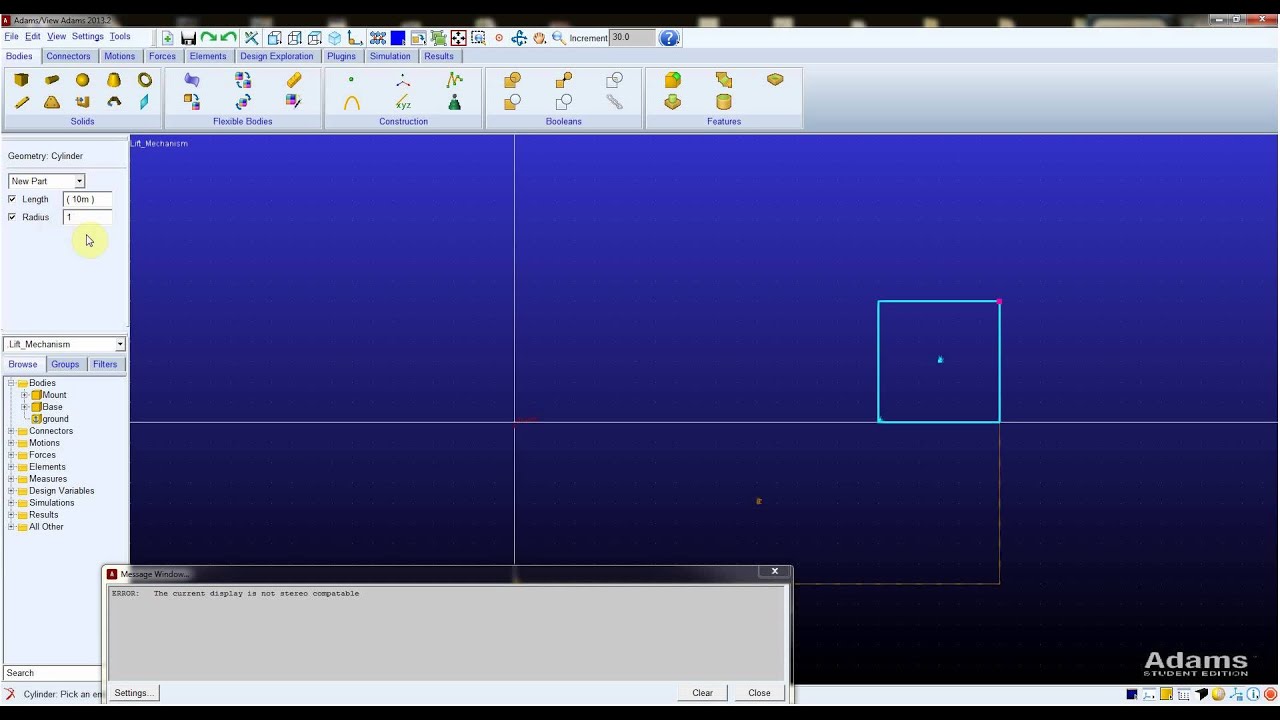
Task: Click the Save database icon
Action: coord(188,38)
